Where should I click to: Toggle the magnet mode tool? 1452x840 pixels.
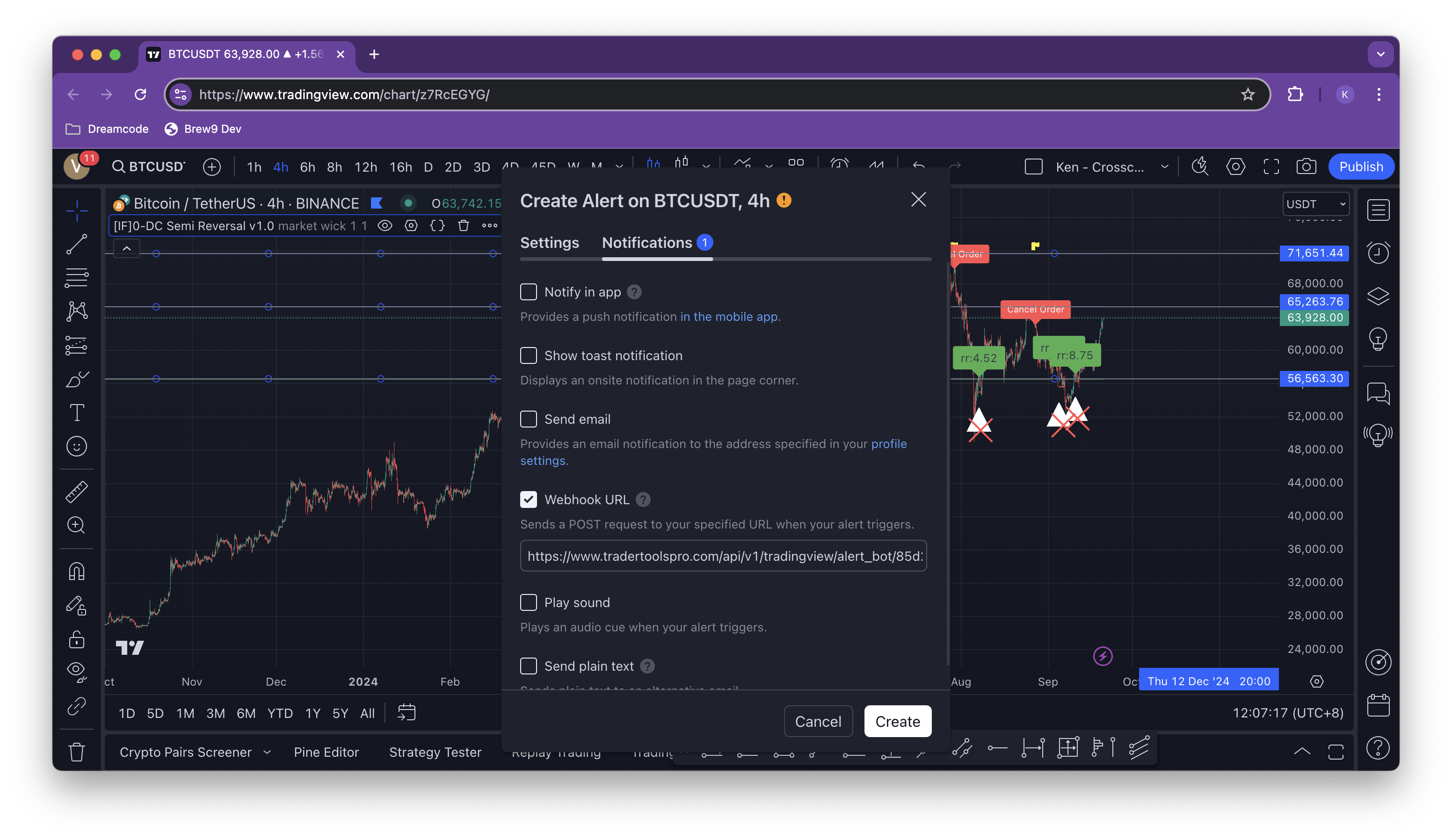click(77, 571)
